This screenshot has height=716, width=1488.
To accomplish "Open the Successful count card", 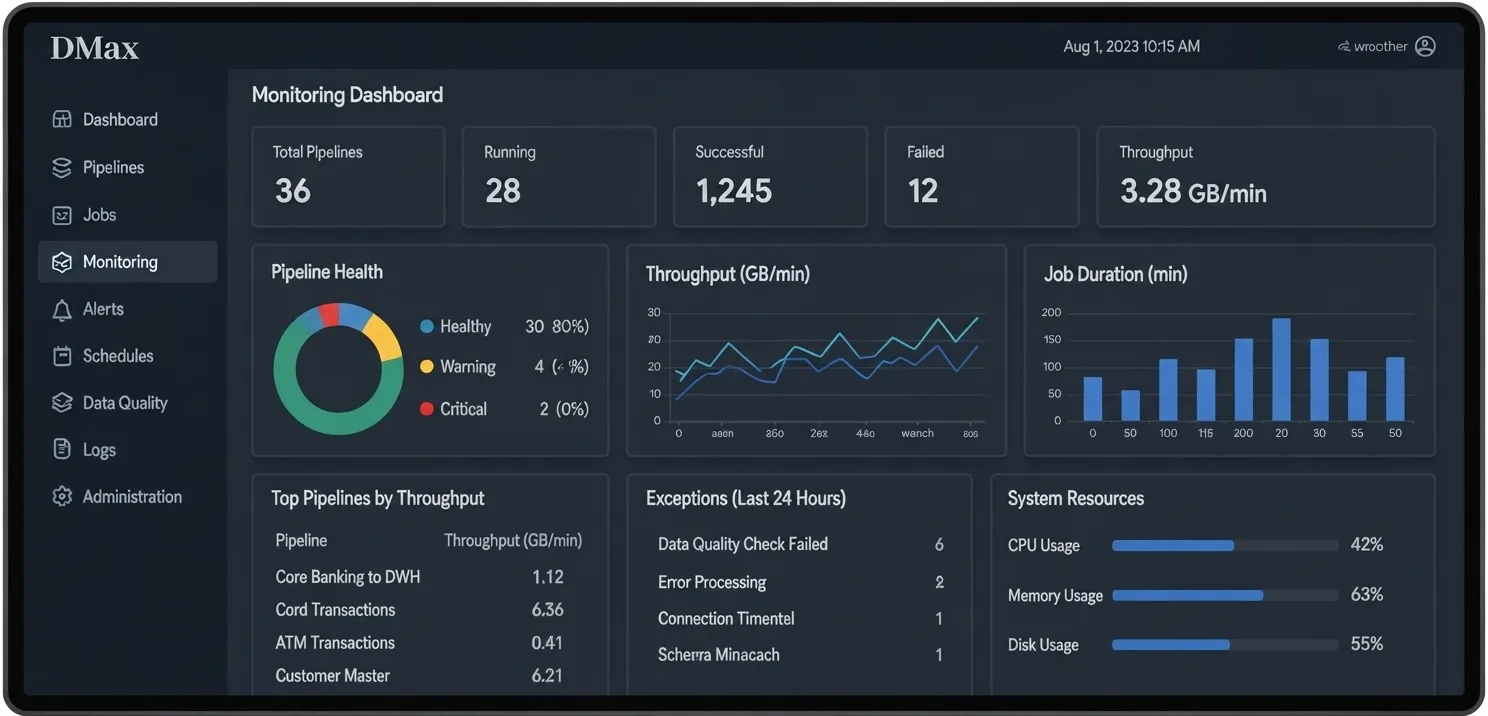I will coord(770,177).
